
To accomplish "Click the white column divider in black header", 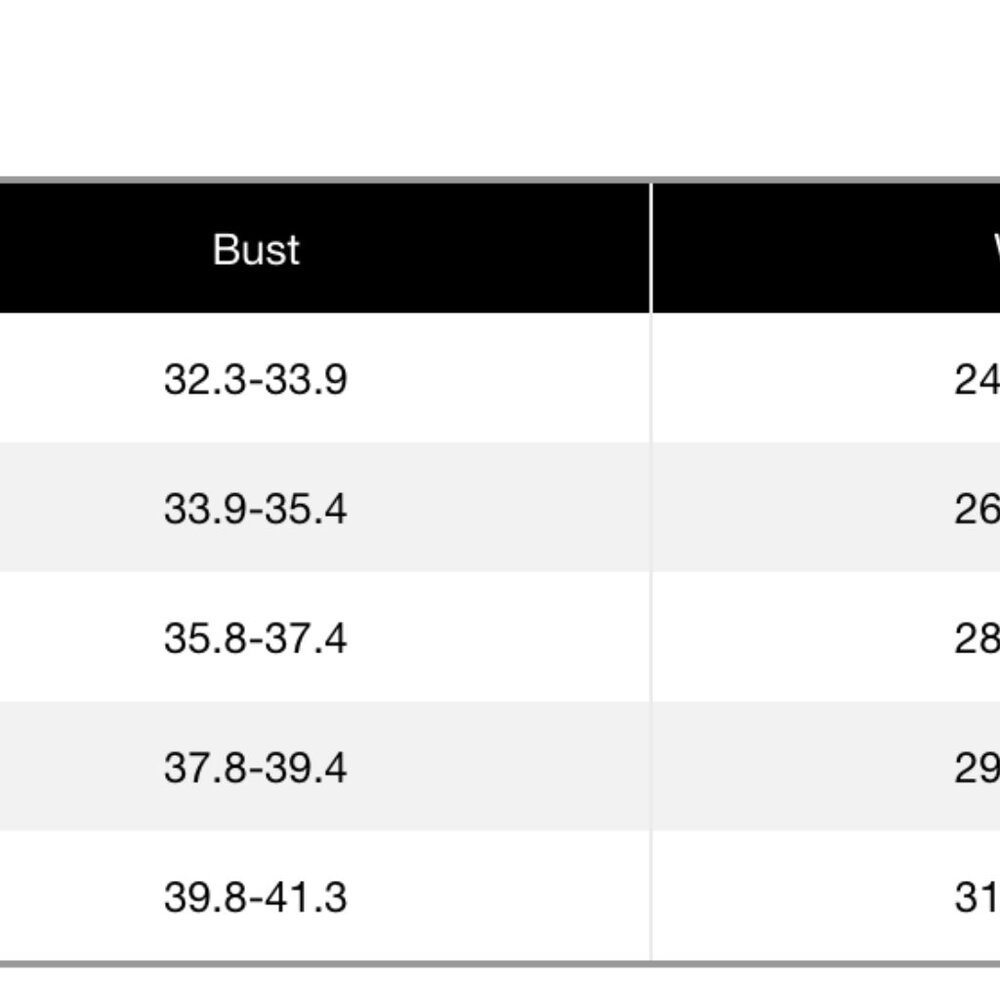I will coord(651,248).
